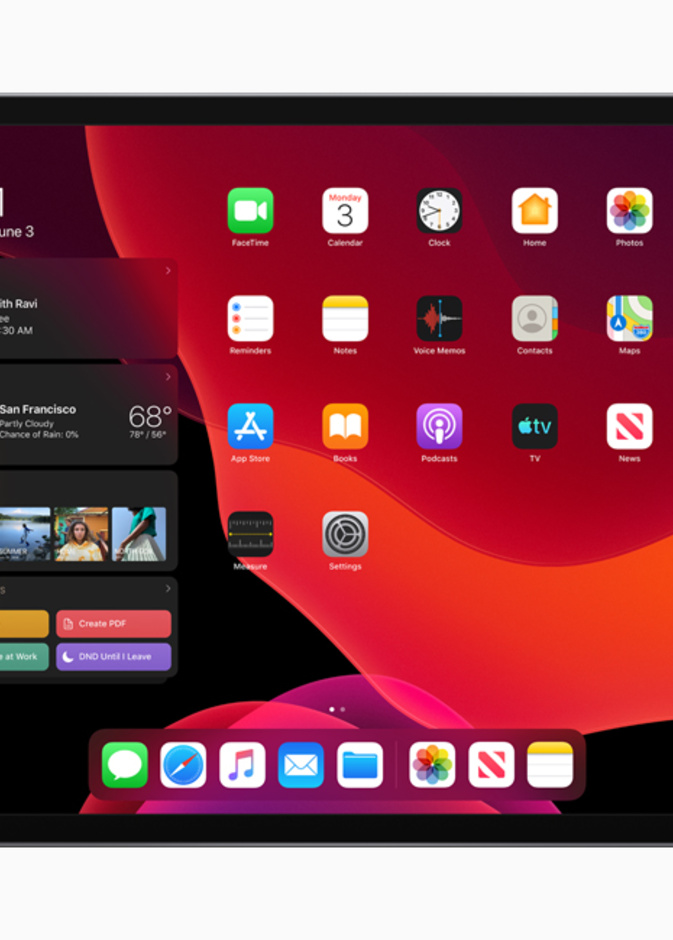Open recent News app in dock

[x=491, y=765]
